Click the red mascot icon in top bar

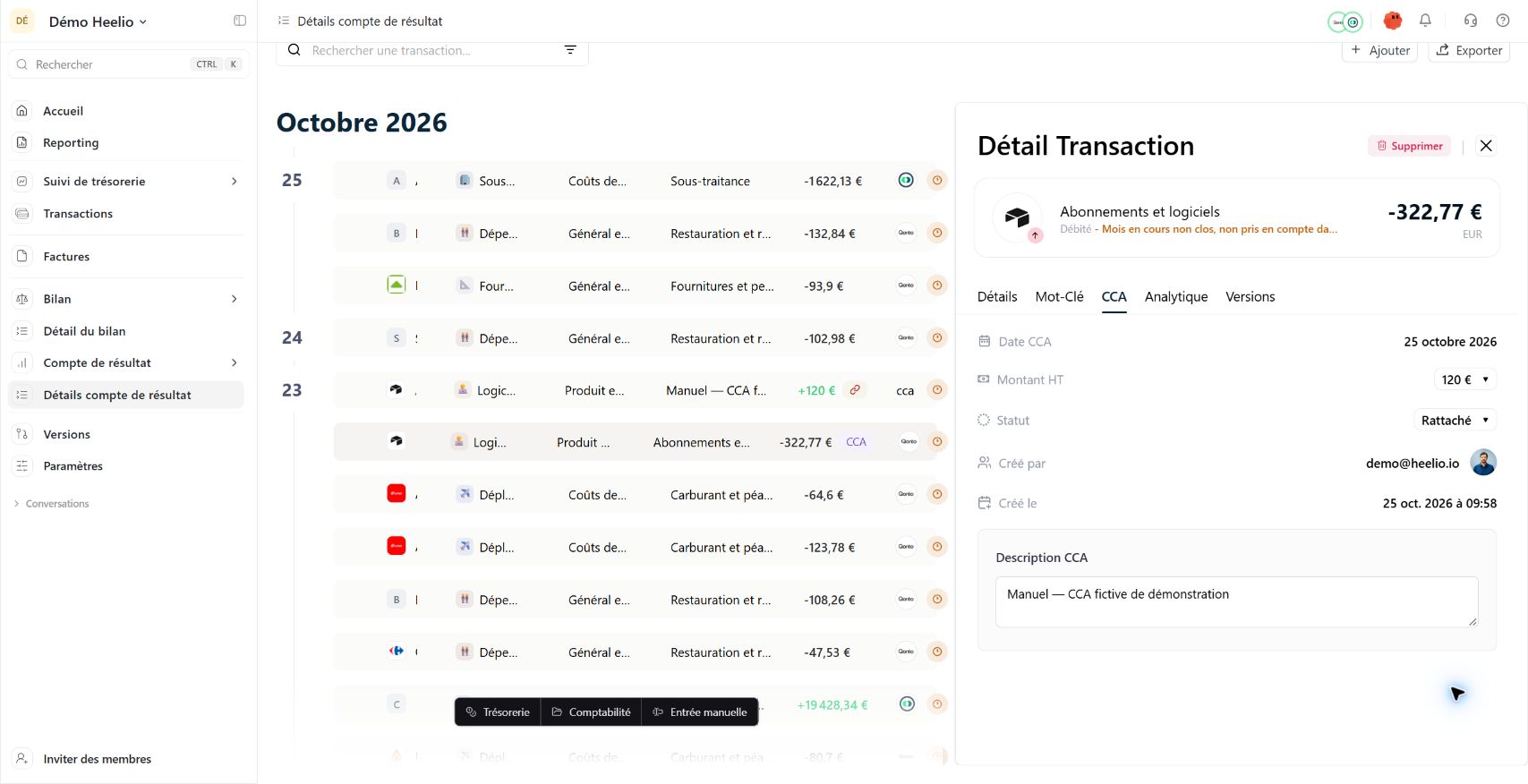point(1392,21)
